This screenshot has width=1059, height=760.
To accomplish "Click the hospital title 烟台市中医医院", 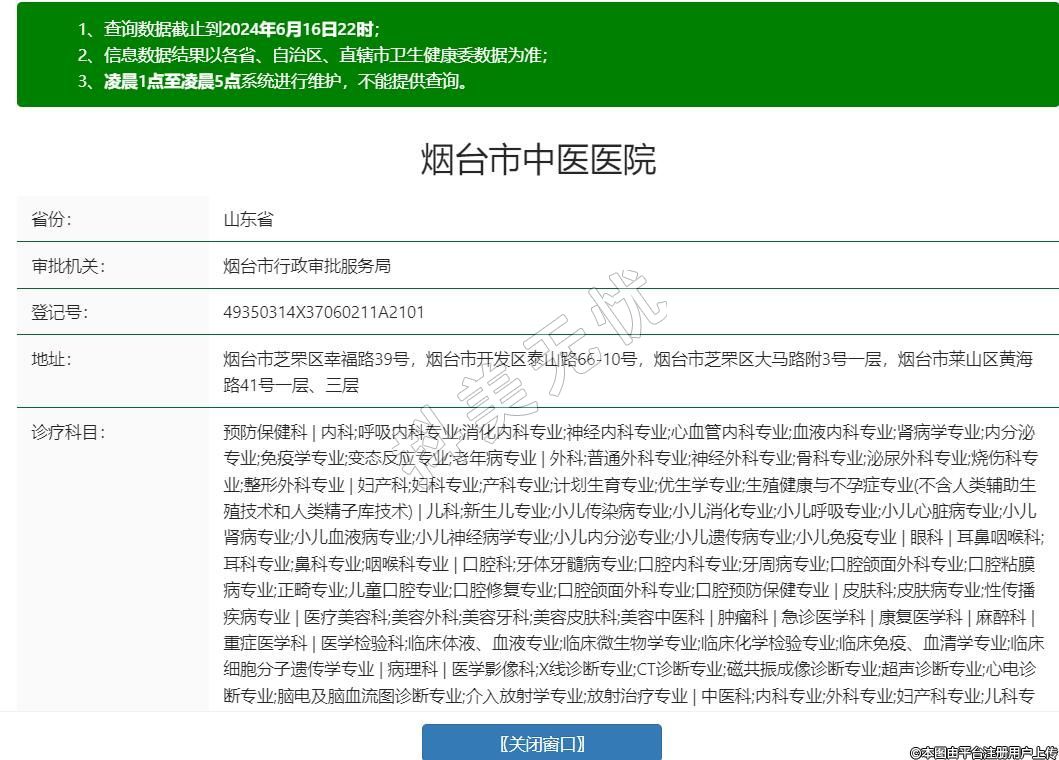I will coord(538,160).
